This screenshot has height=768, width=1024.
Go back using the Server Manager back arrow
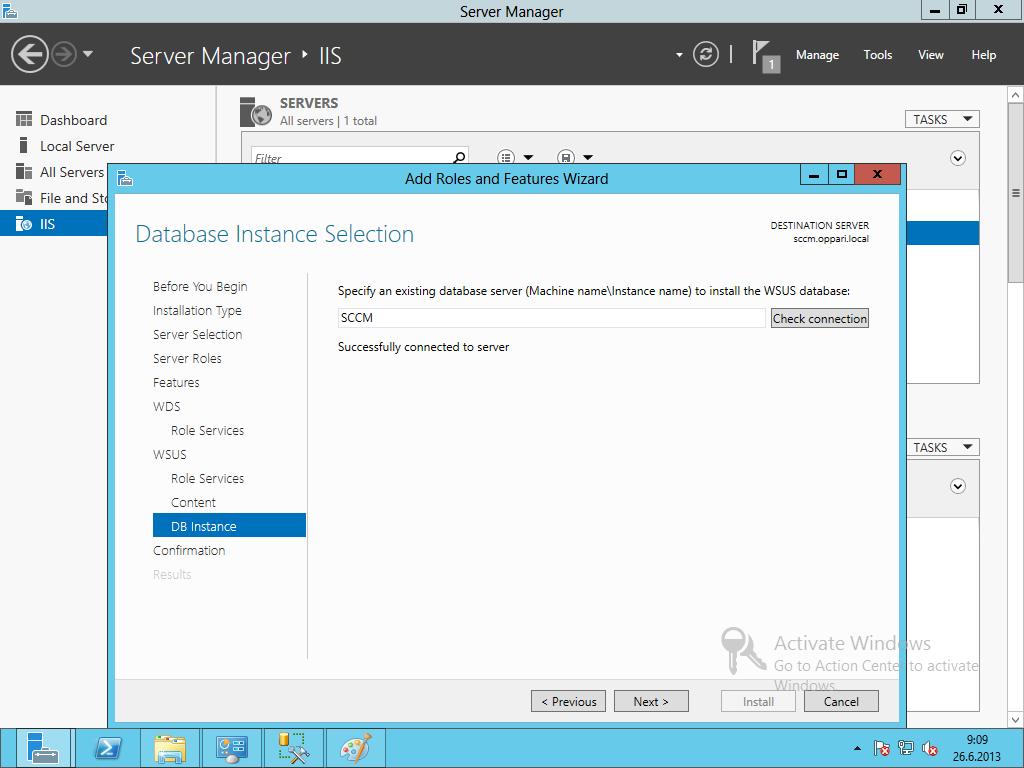click(29, 54)
